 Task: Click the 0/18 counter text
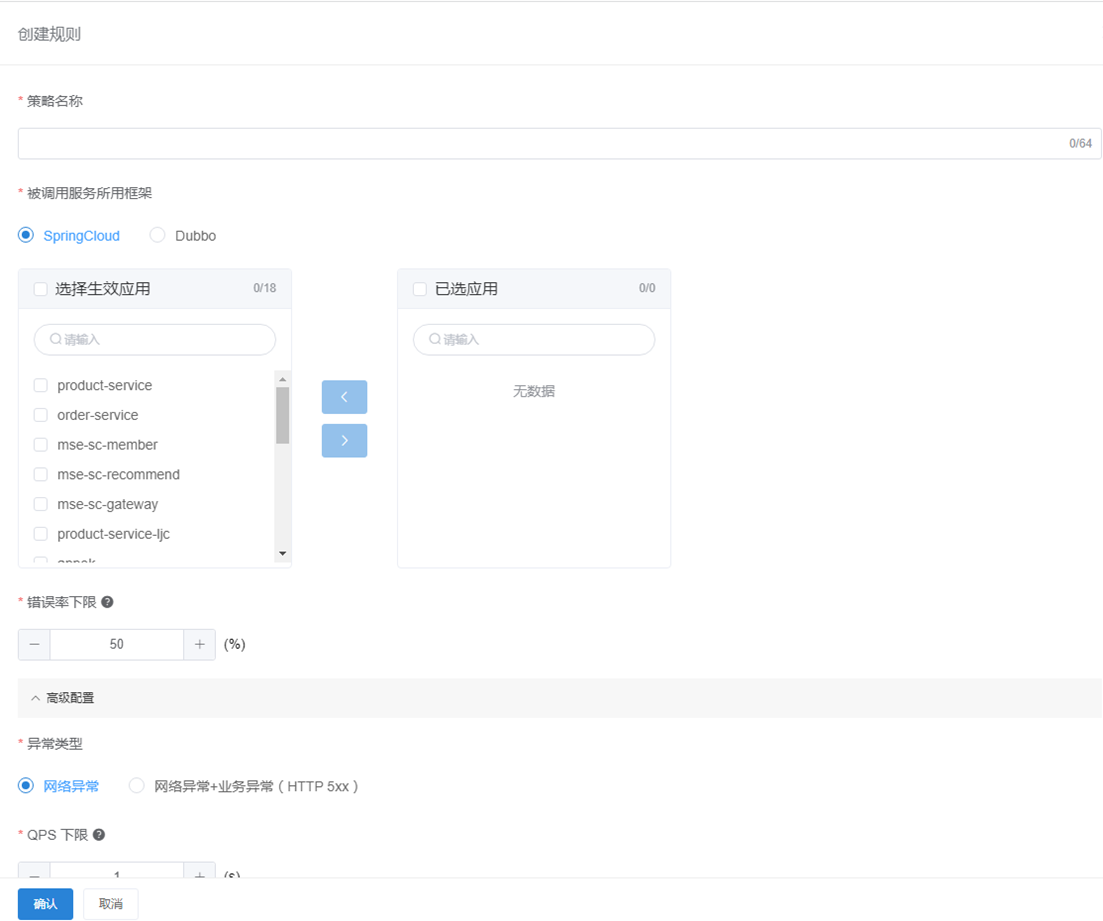(x=264, y=288)
